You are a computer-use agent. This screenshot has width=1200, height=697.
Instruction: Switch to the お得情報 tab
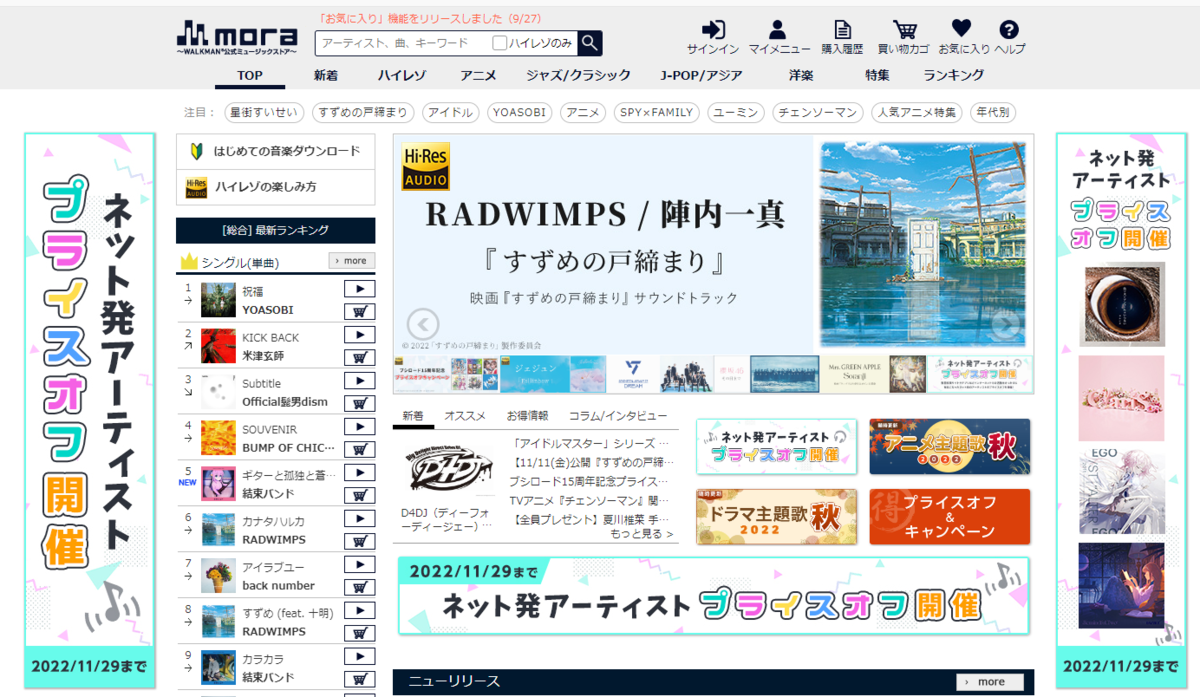[527, 416]
